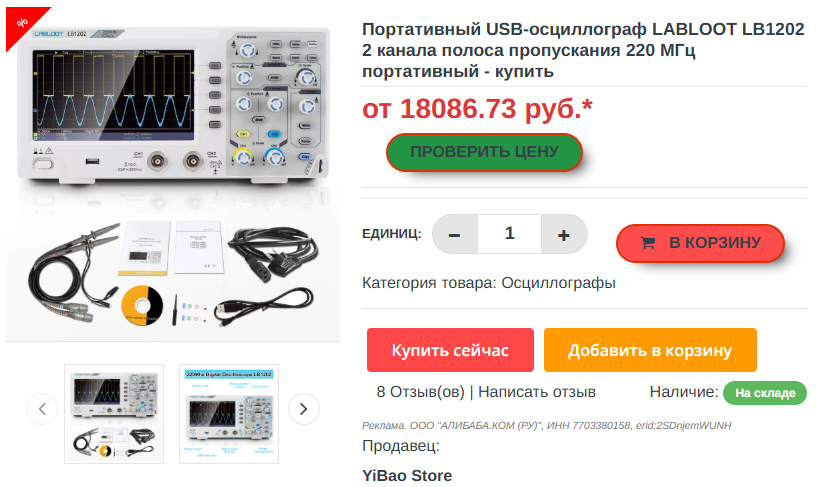Click the price от 18086.73 руб.
825x487 pixels.
(477, 109)
